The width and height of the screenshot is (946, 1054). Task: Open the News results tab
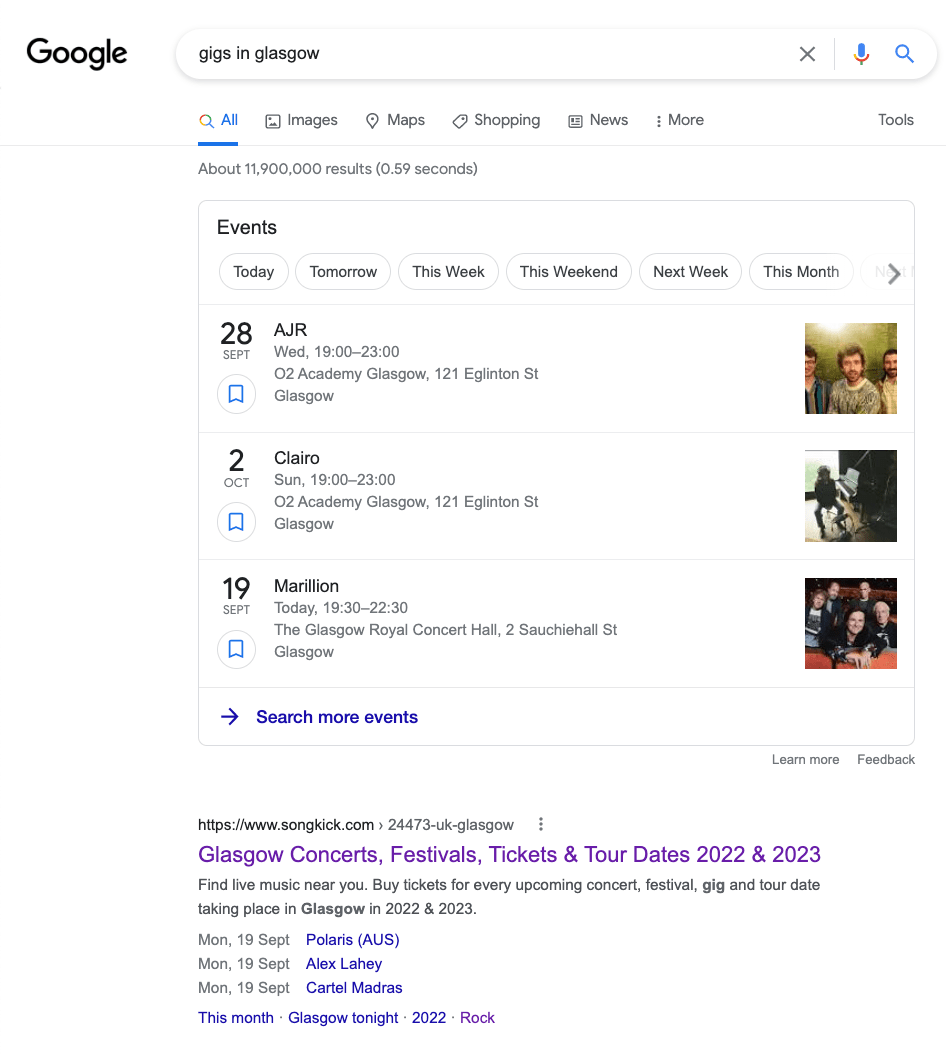598,120
